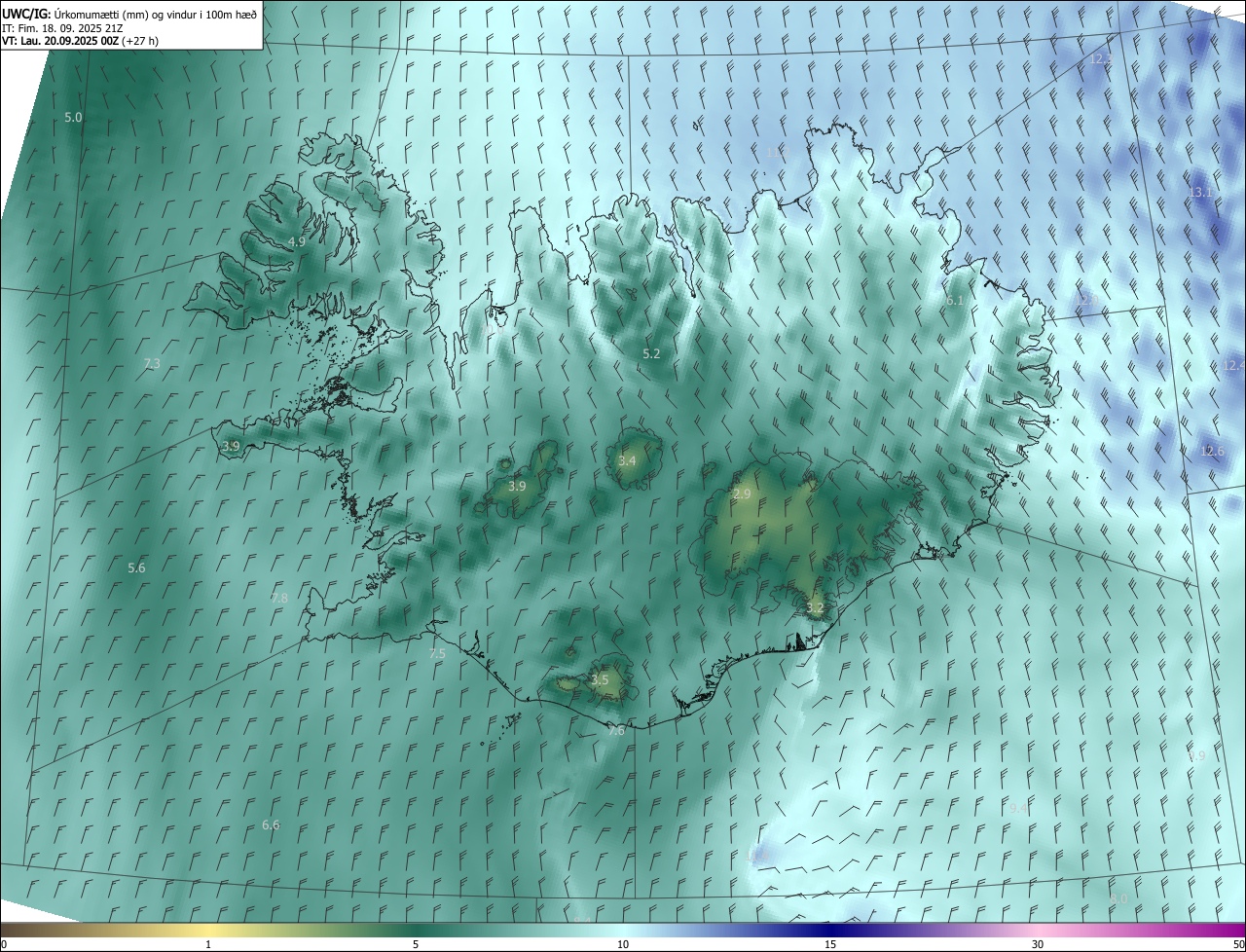Click the 3.2 value label
This screenshot has height=952, width=1246.
[815, 608]
